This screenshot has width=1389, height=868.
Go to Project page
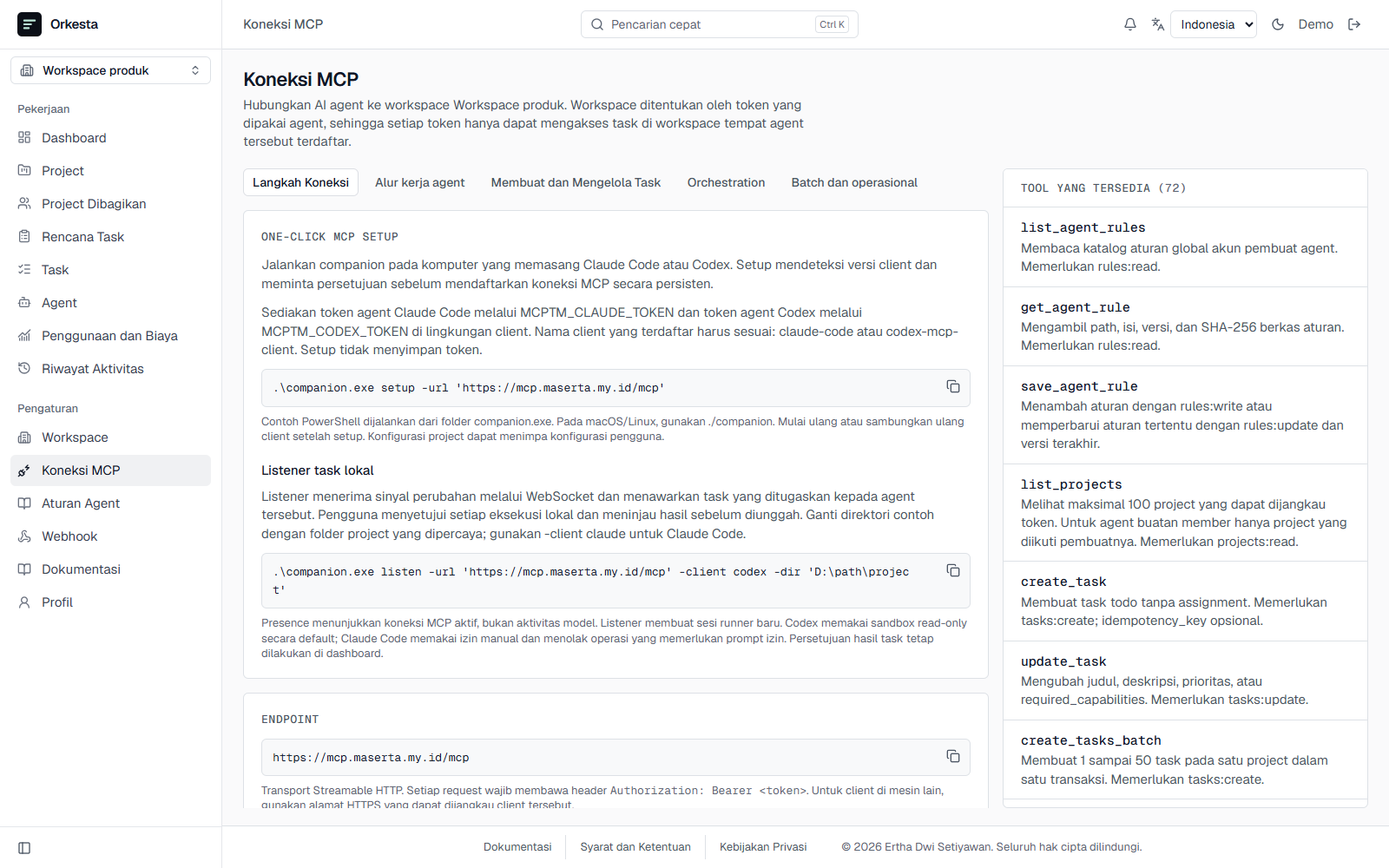(110, 171)
